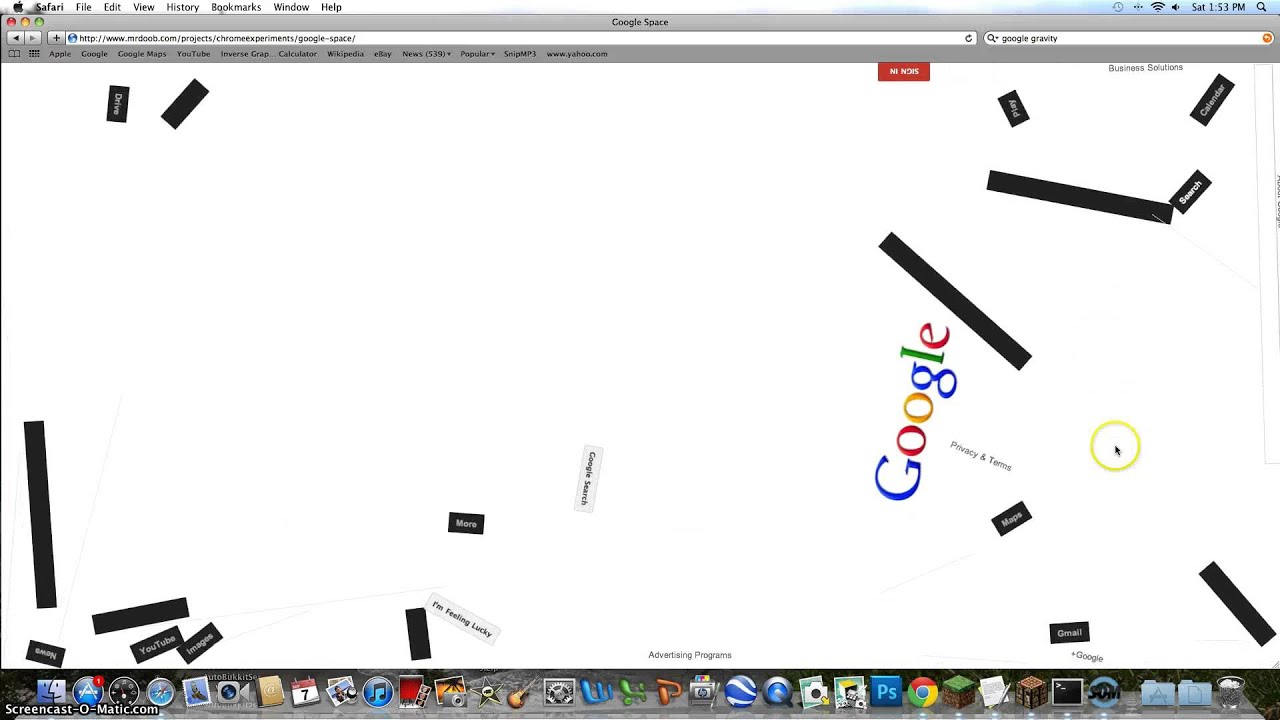Launch Minecraft grass block icon

point(958,691)
